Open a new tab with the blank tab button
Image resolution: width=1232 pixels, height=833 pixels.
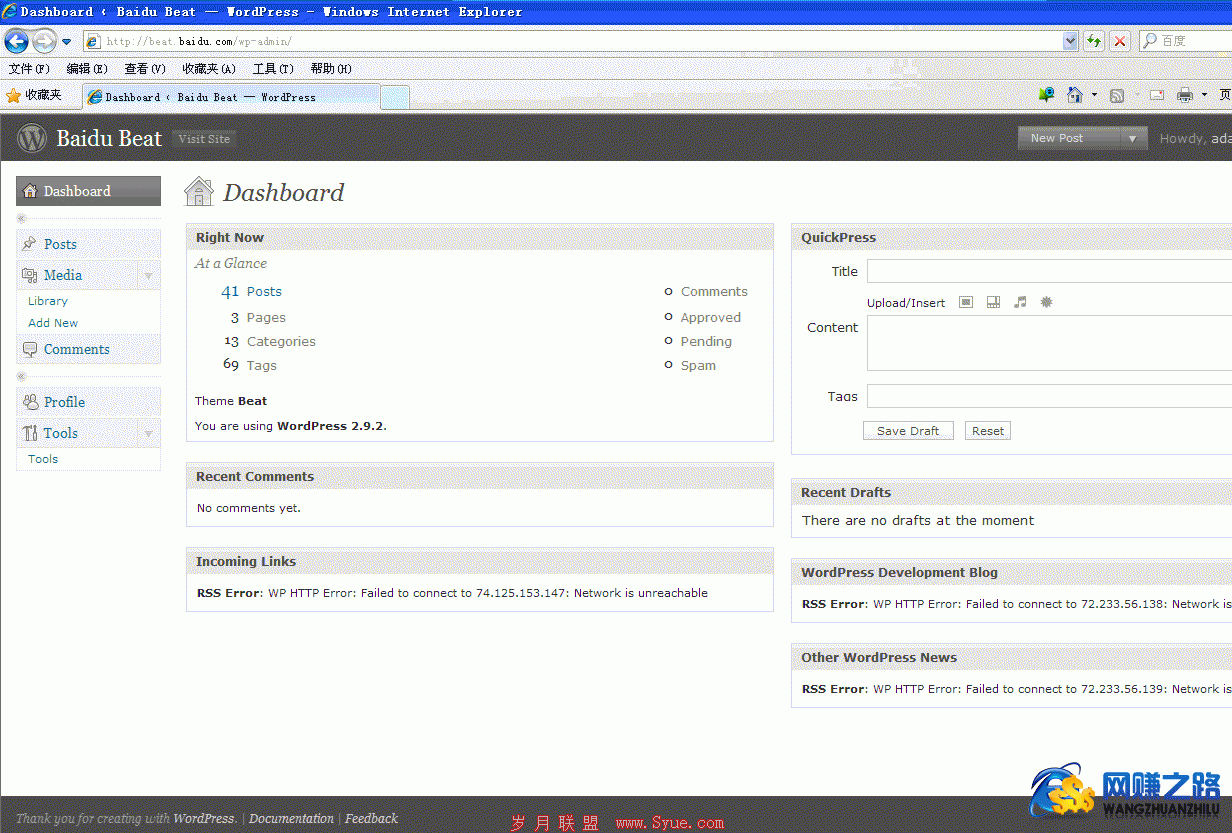click(x=395, y=98)
